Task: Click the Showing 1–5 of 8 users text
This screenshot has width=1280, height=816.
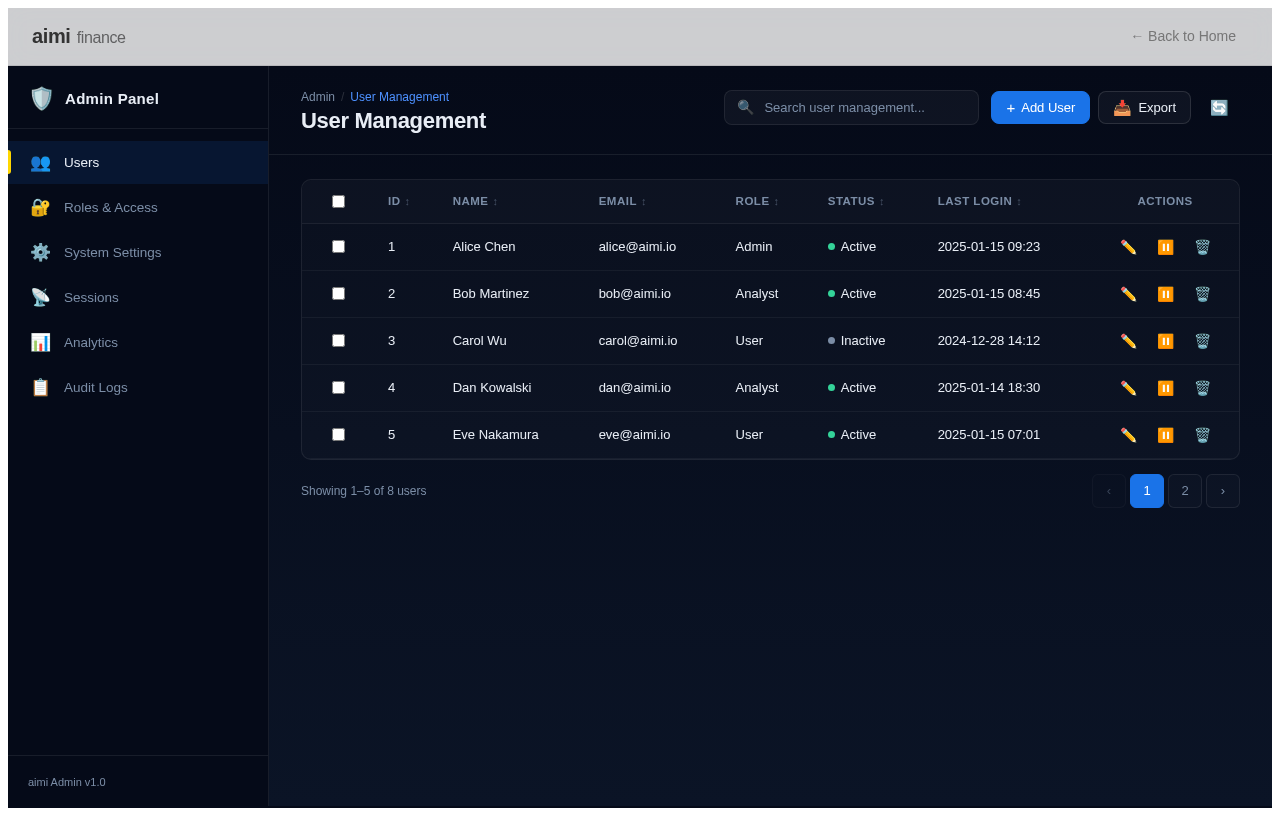Action: click(x=364, y=491)
